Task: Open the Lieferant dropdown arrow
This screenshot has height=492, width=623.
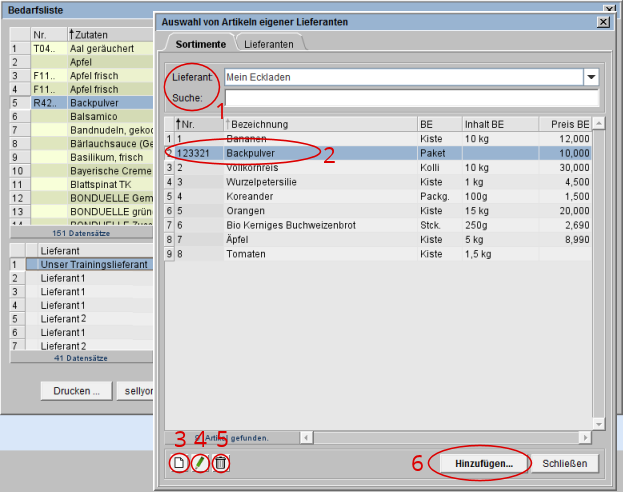Action: coord(591,77)
